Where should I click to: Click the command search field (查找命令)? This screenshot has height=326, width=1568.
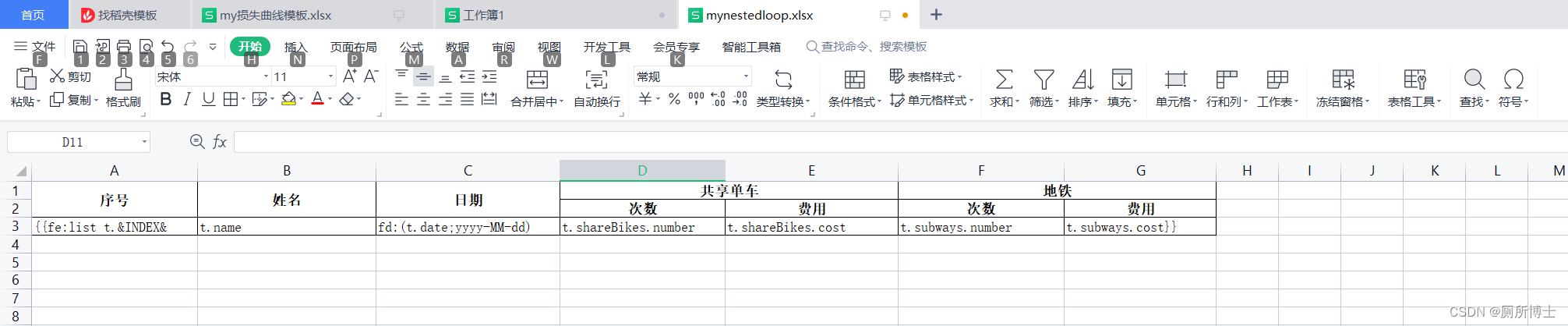(867, 47)
